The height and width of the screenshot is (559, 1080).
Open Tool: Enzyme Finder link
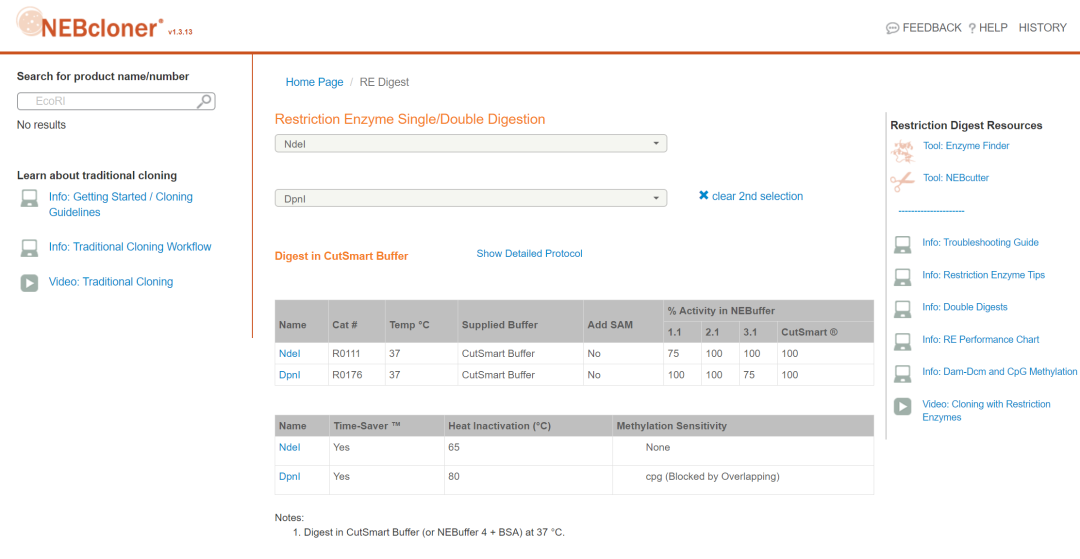click(x=966, y=146)
